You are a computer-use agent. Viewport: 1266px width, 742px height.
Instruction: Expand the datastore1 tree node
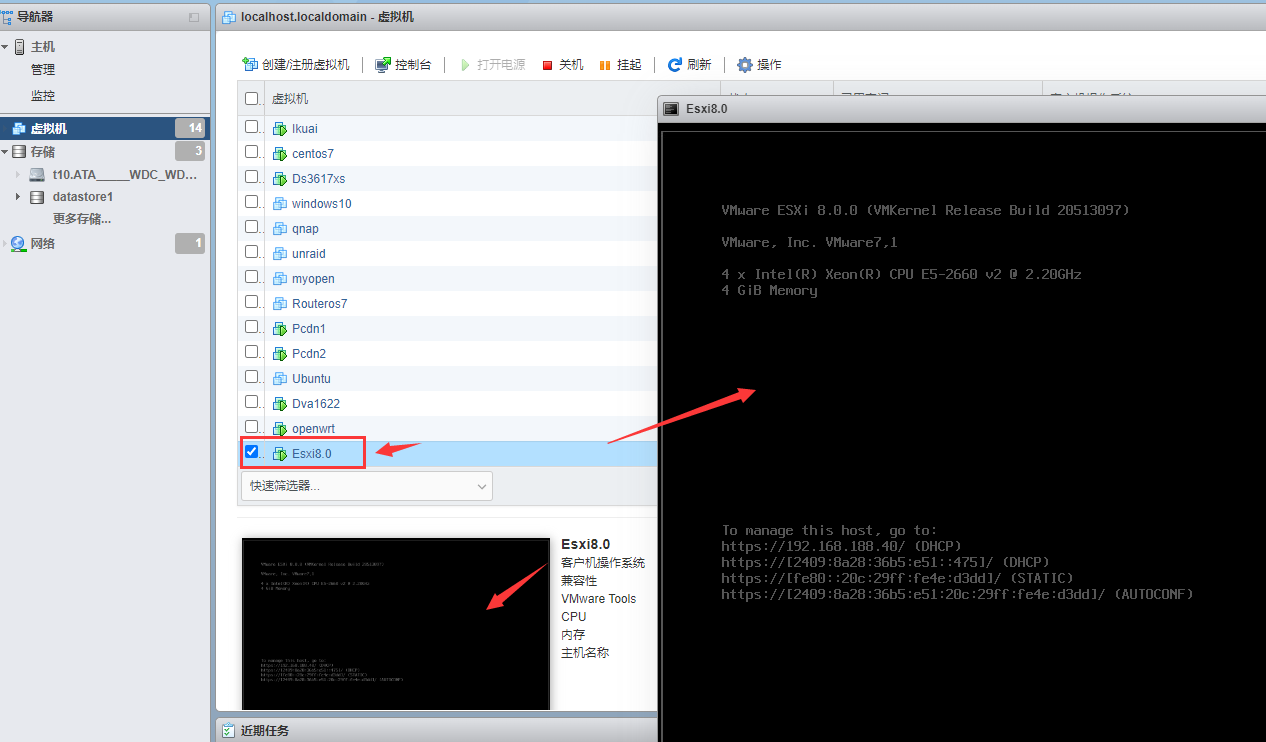coord(18,197)
